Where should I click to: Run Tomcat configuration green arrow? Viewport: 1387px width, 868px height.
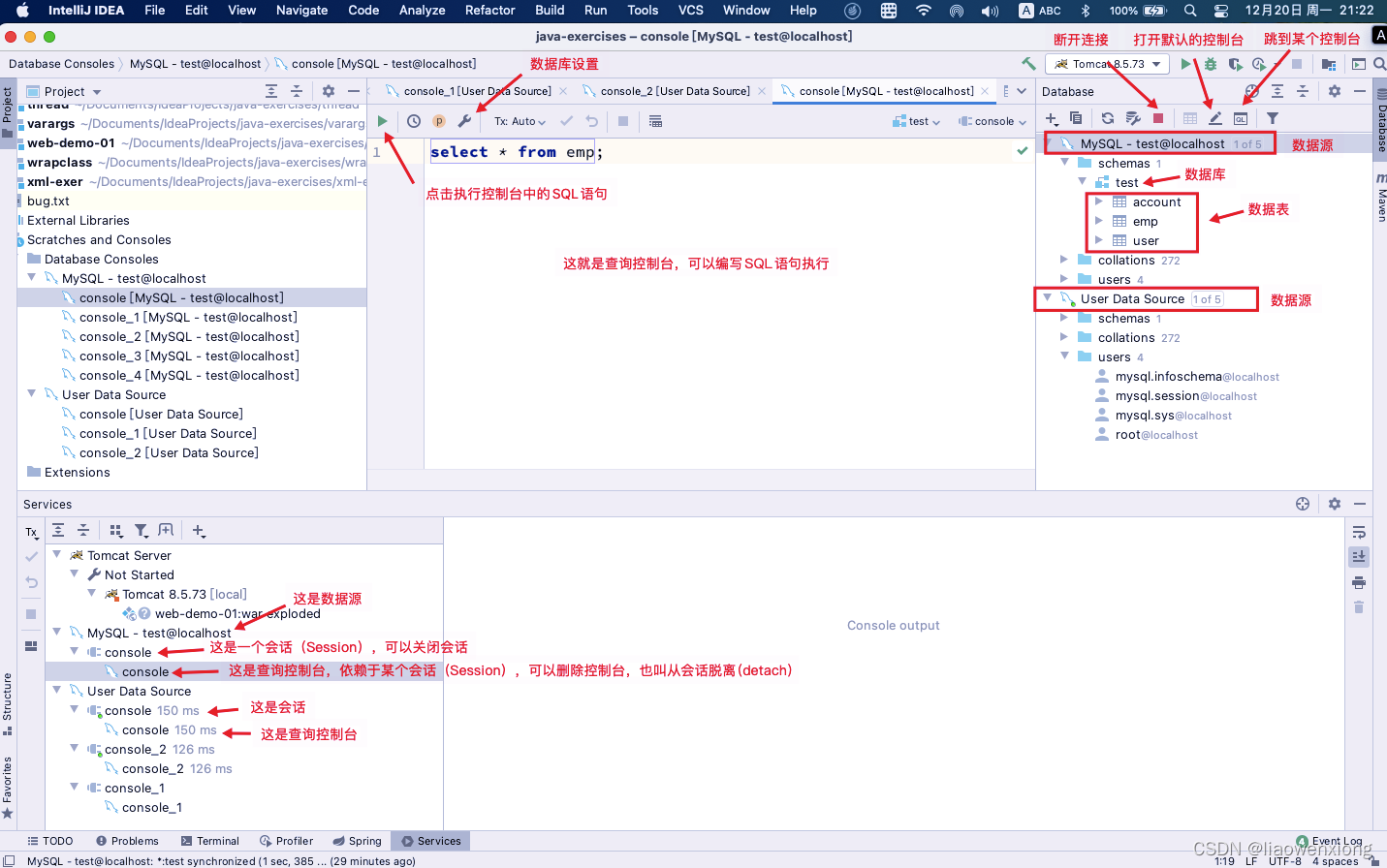click(1185, 64)
